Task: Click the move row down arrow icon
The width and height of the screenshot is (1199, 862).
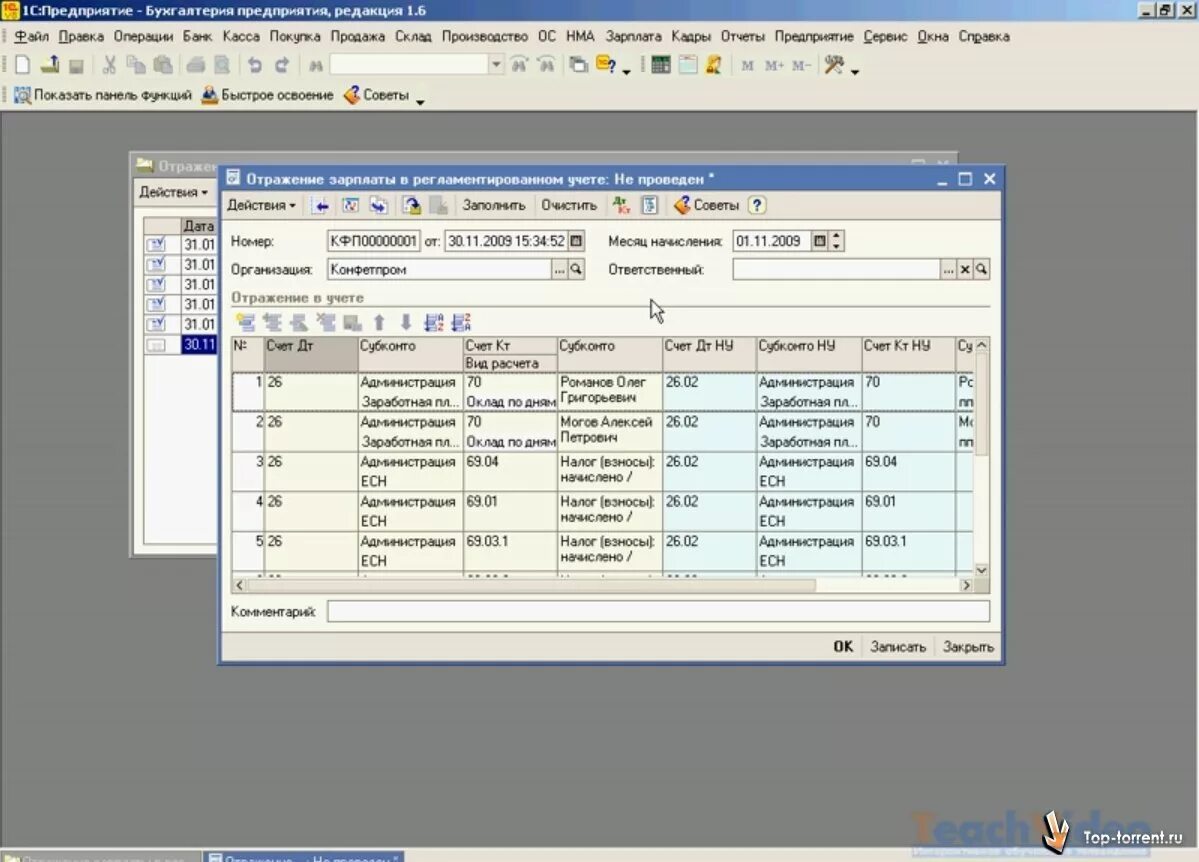Action: 406,323
